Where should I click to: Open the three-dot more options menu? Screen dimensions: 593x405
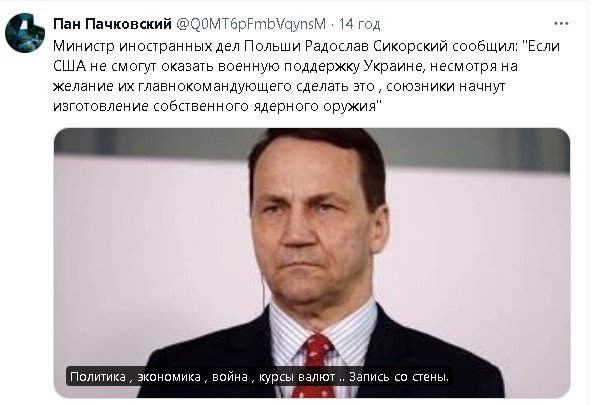561,23
